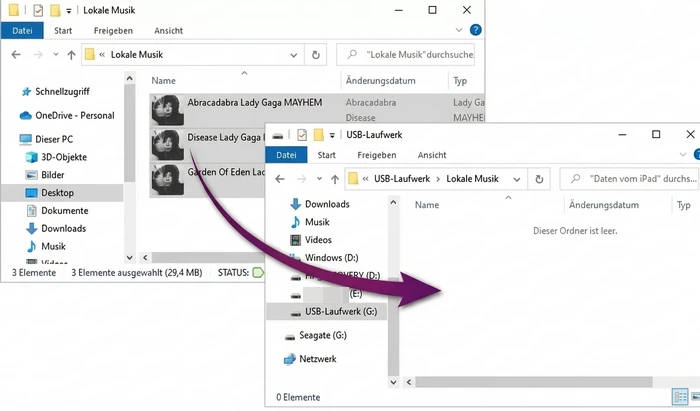Click scroll down arrow in USB-Laufwerk navigation pane
The width and height of the screenshot is (700, 411).
(x=393, y=382)
